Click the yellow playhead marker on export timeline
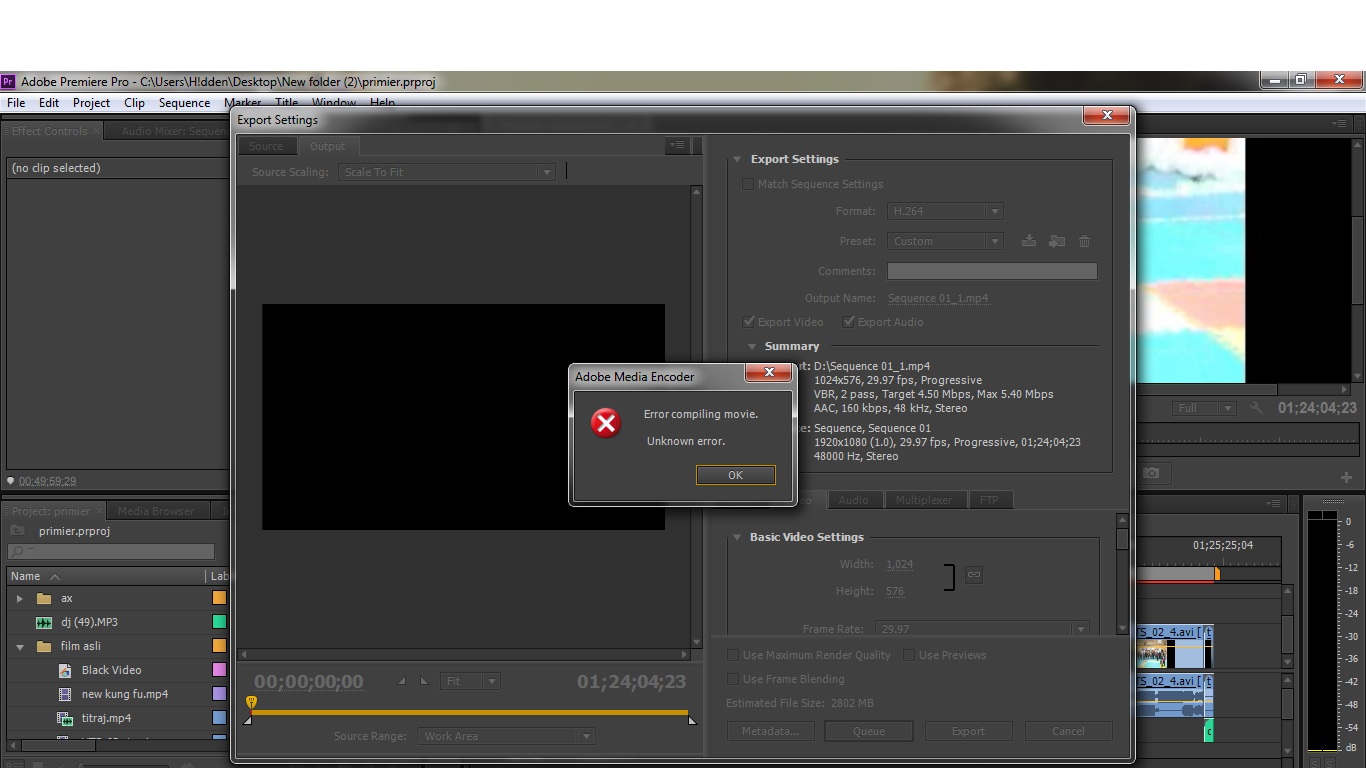Viewport: 1366px width, 768px height. click(251, 703)
